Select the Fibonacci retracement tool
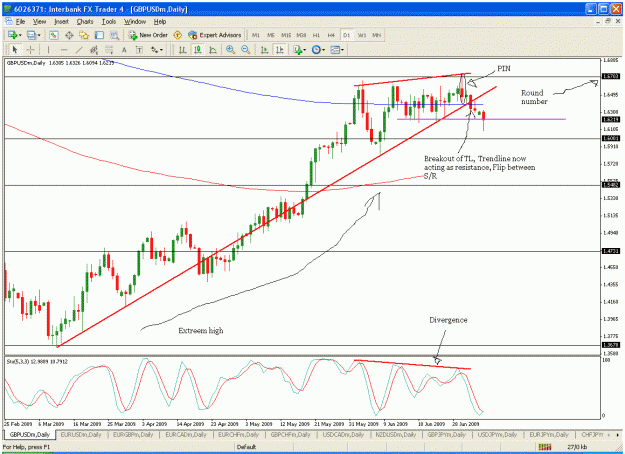This screenshot has width=625, height=454. [109, 50]
